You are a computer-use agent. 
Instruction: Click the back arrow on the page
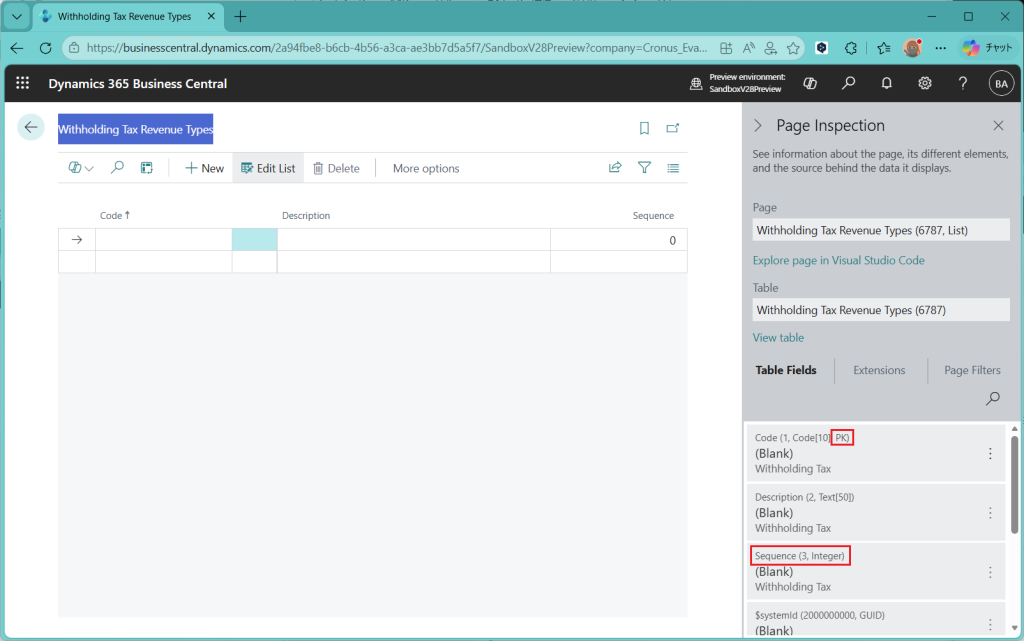(x=31, y=127)
